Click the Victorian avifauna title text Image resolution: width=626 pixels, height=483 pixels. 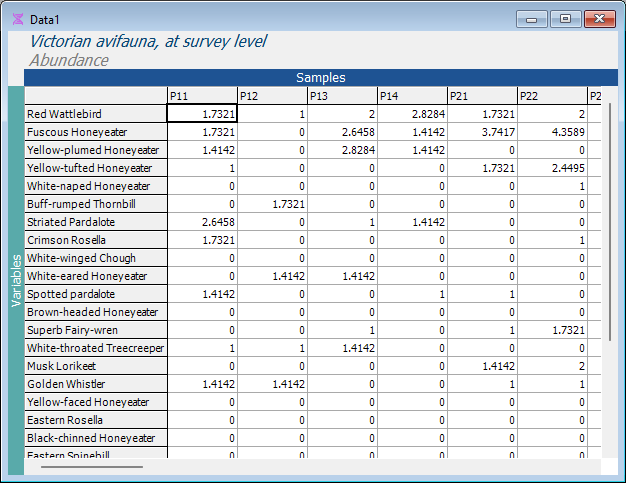pos(148,41)
